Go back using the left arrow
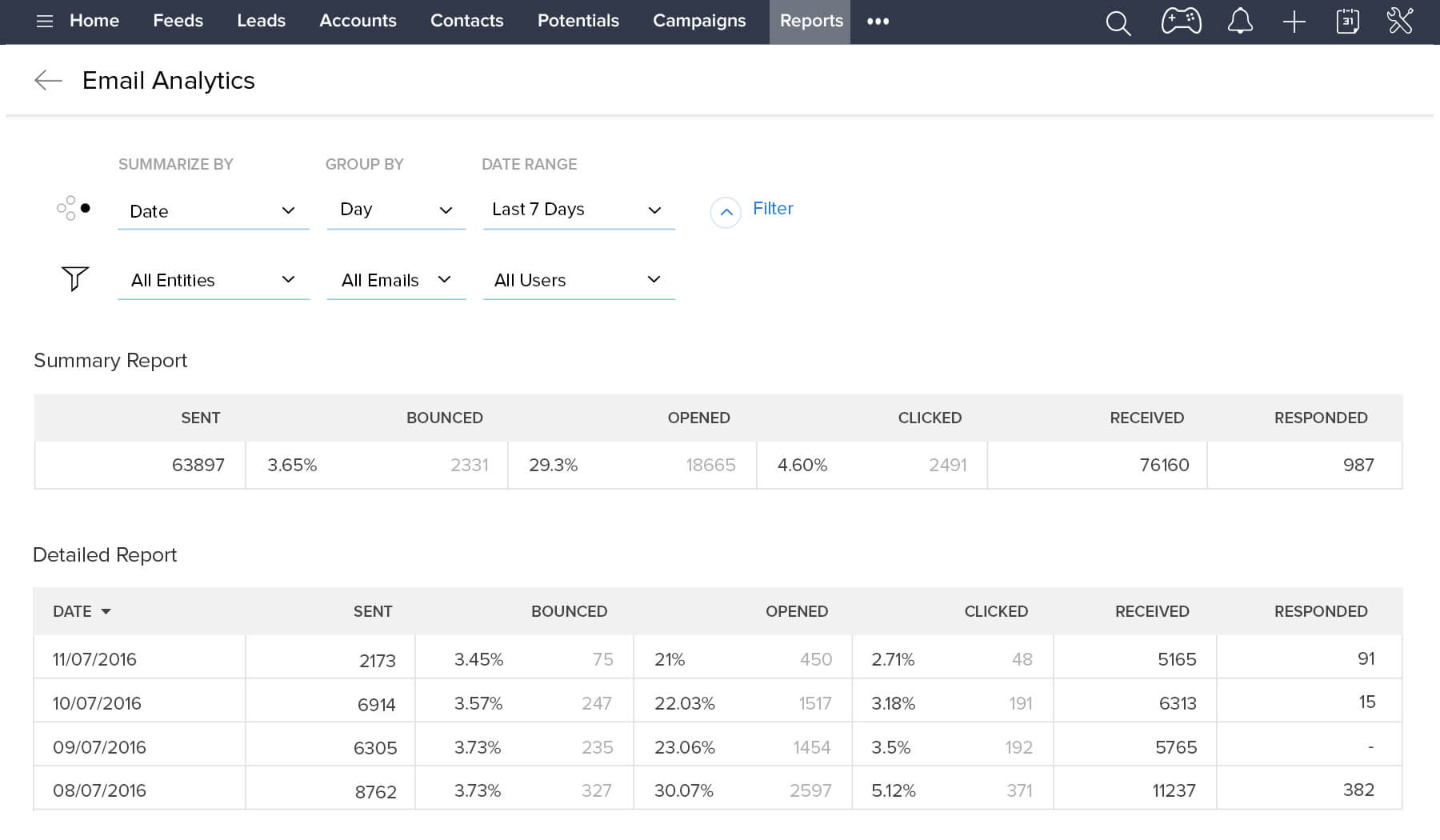This screenshot has height=840, width=1440. (48, 80)
